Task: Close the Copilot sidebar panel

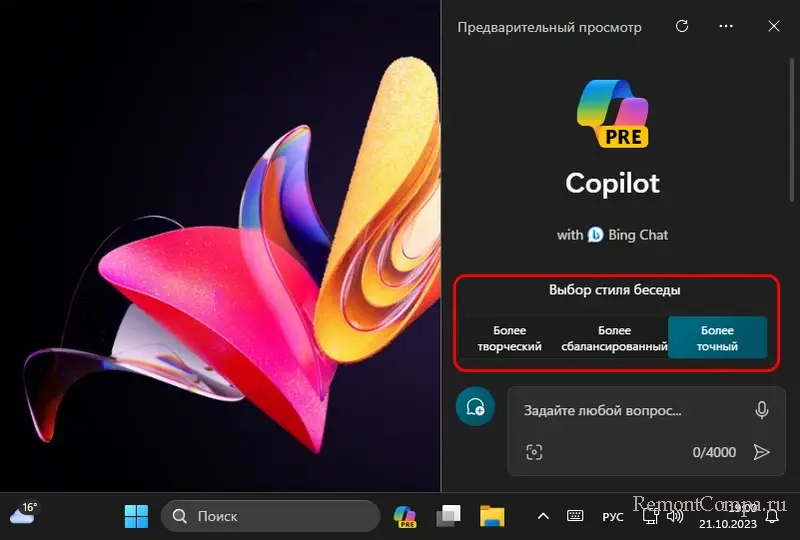Action: (773, 27)
